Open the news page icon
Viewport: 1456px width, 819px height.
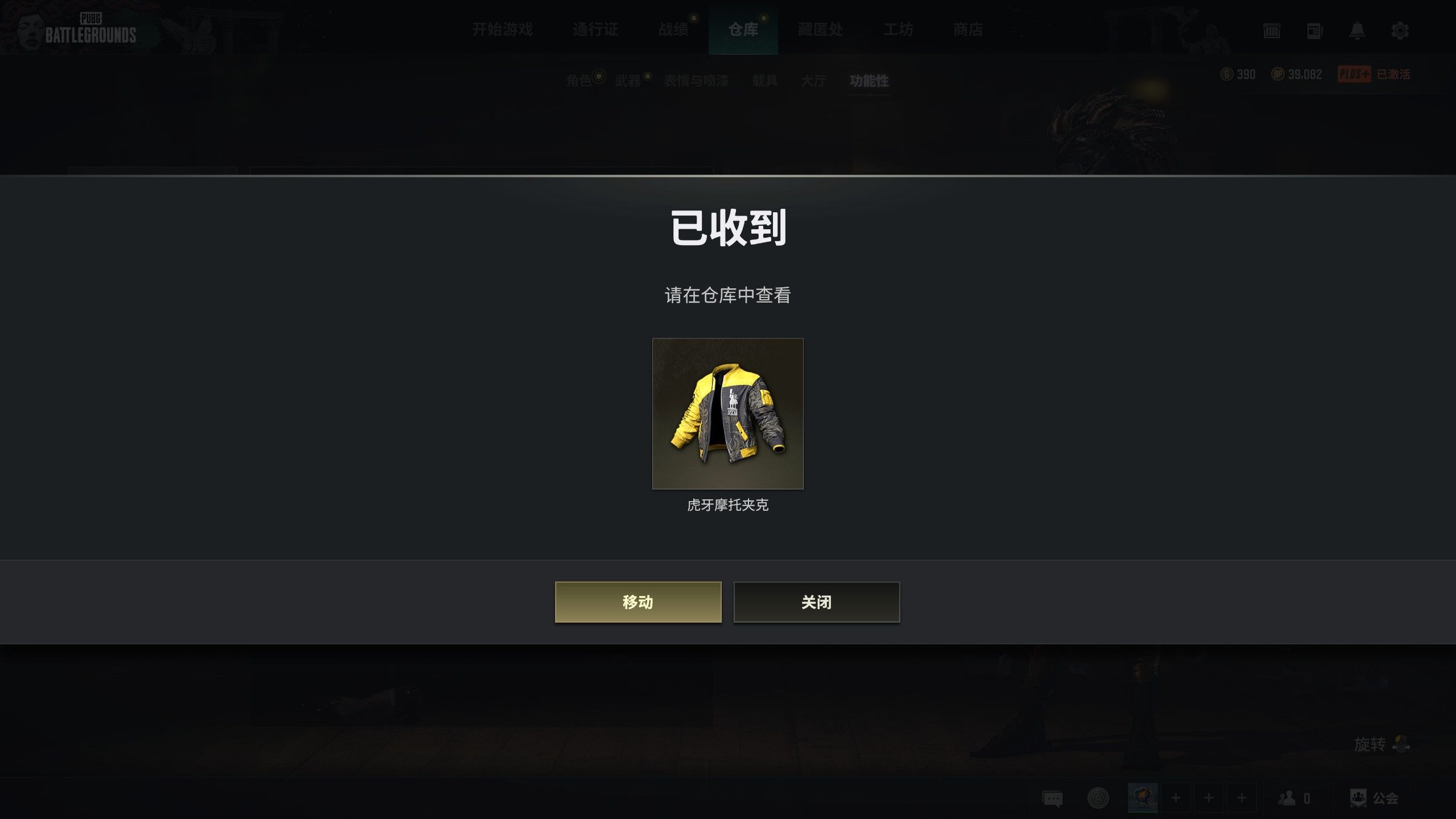(x=1314, y=31)
